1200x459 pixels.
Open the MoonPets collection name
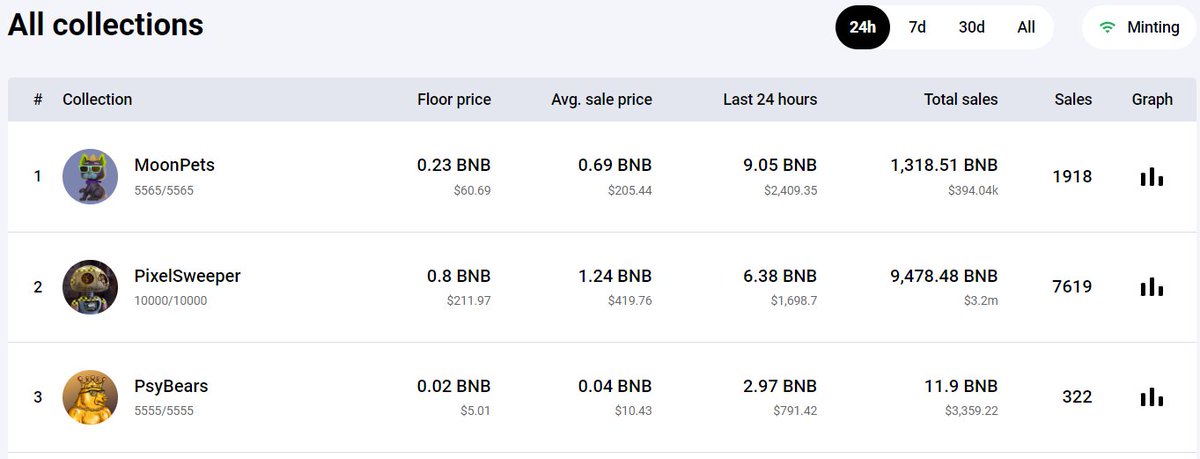pyautogui.click(x=174, y=165)
